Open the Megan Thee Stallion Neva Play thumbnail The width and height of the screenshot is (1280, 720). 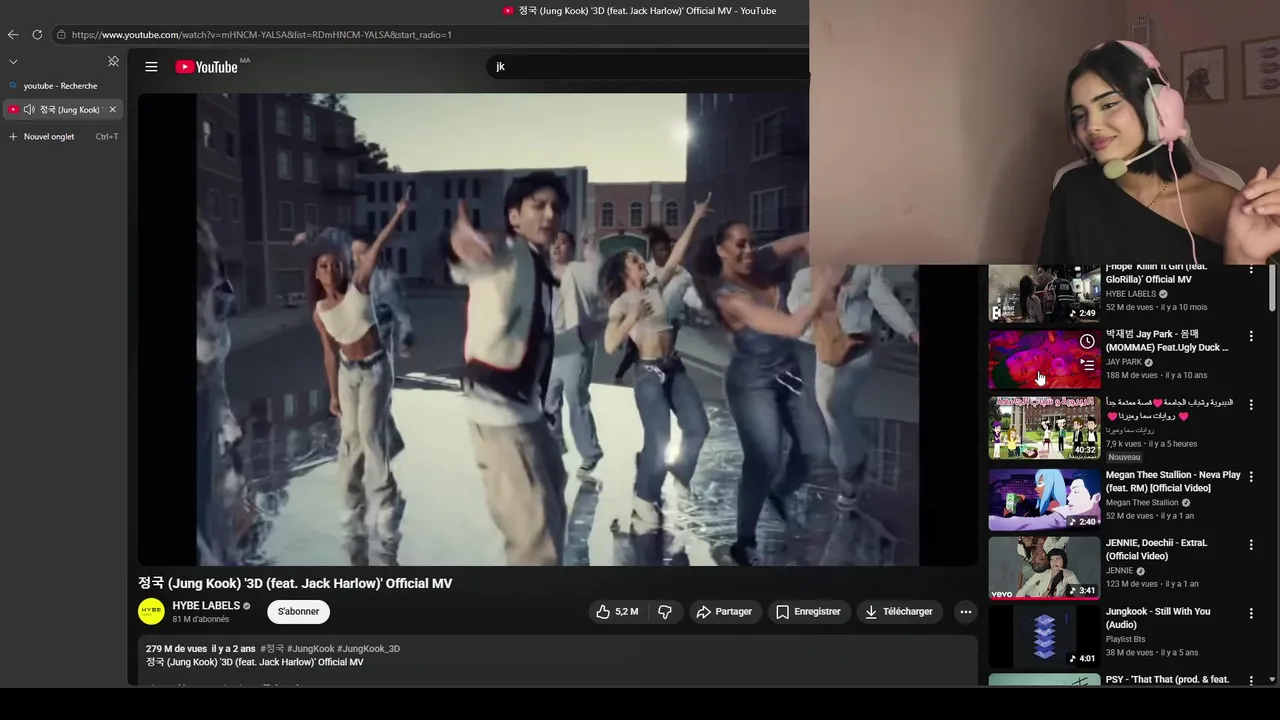tap(1044, 499)
